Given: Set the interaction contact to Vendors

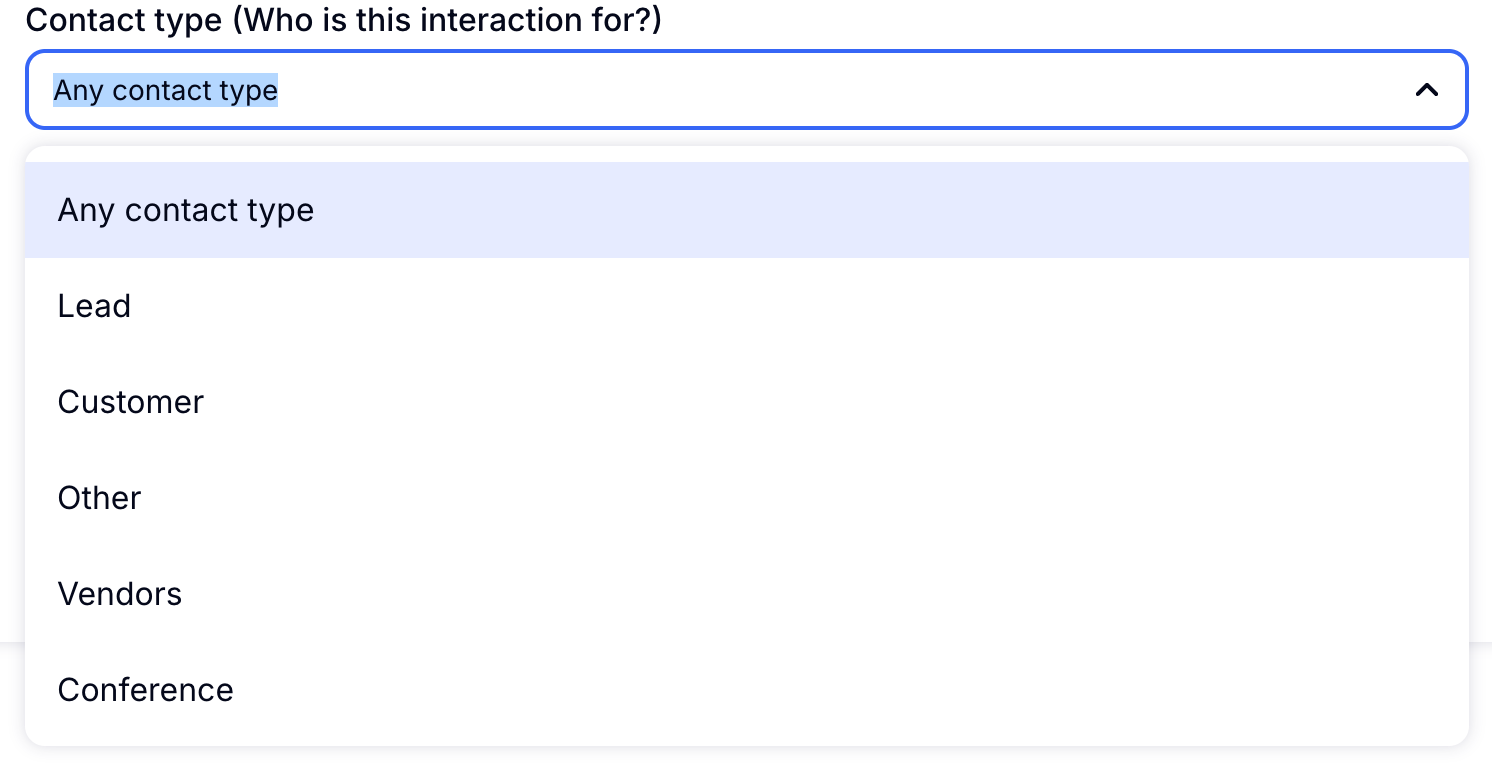Looking at the screenshot, I should click(x=120, y=594).
